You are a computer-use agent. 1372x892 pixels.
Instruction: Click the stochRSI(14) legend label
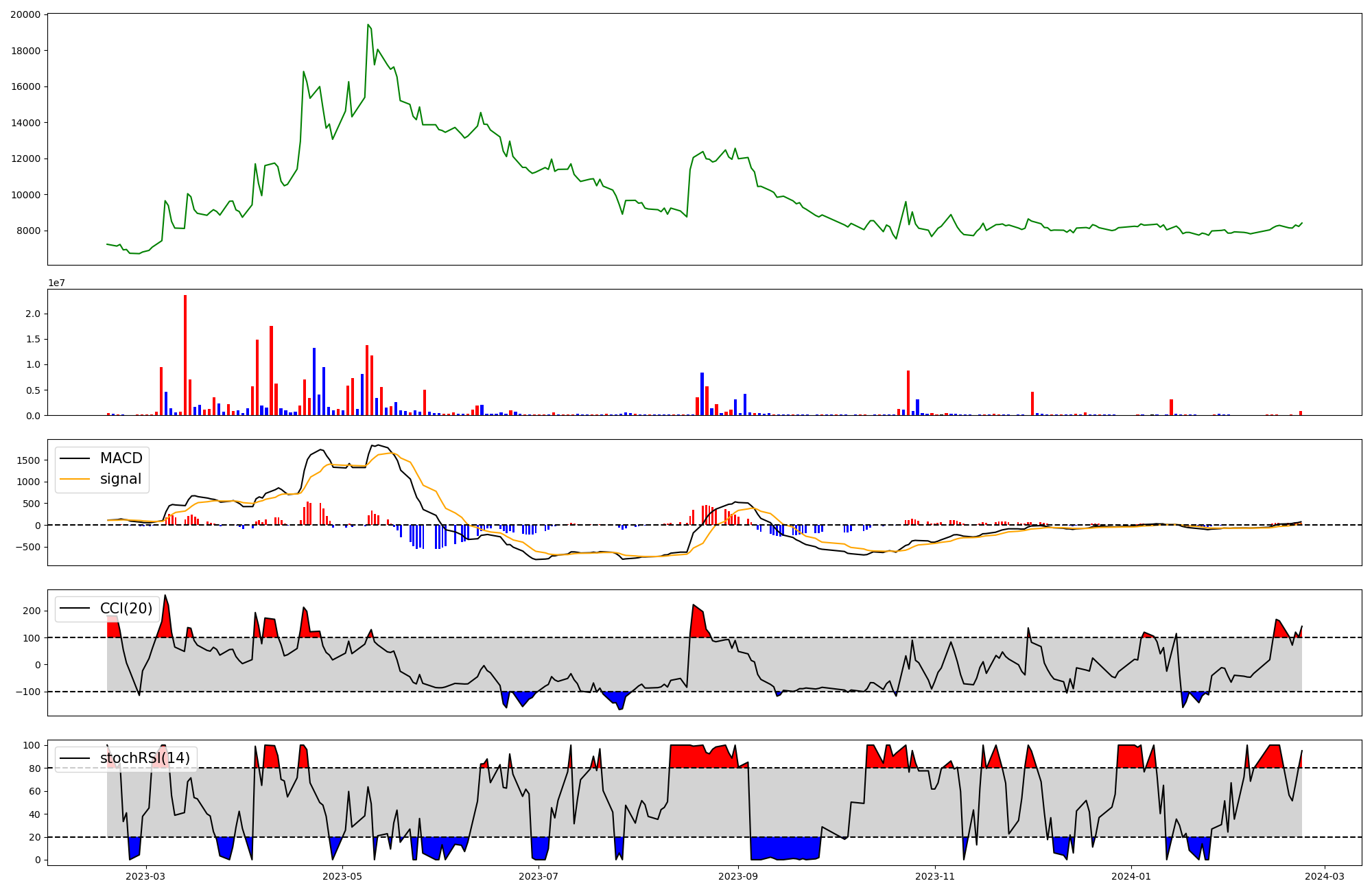coord(145,758)
